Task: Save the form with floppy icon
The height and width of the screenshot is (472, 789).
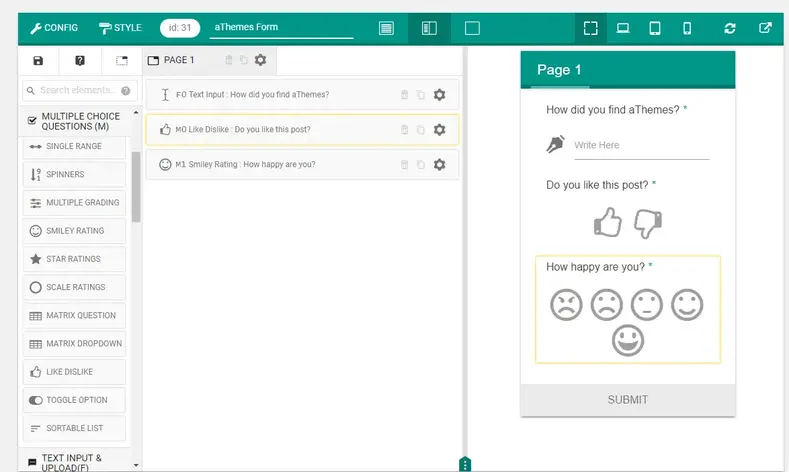Action: (38, 61)
